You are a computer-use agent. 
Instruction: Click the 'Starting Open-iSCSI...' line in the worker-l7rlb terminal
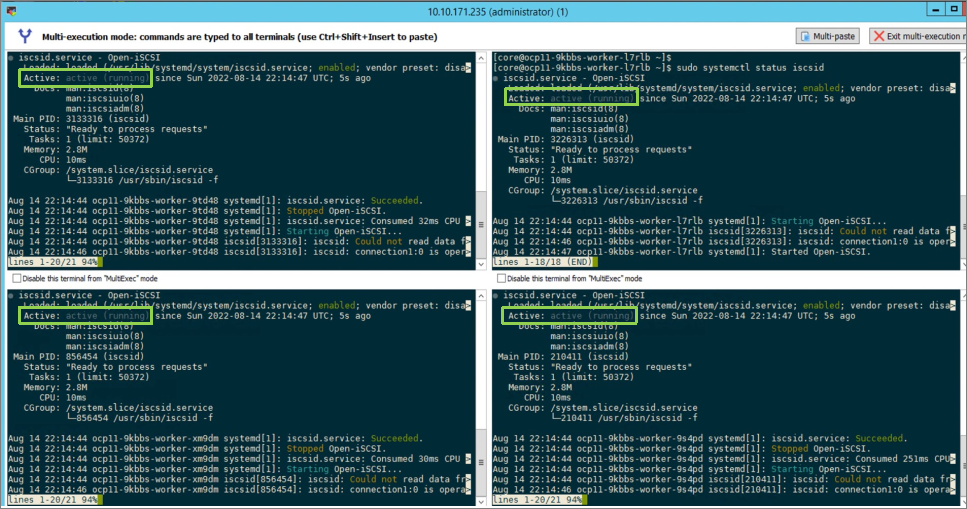tap(689, 221)
